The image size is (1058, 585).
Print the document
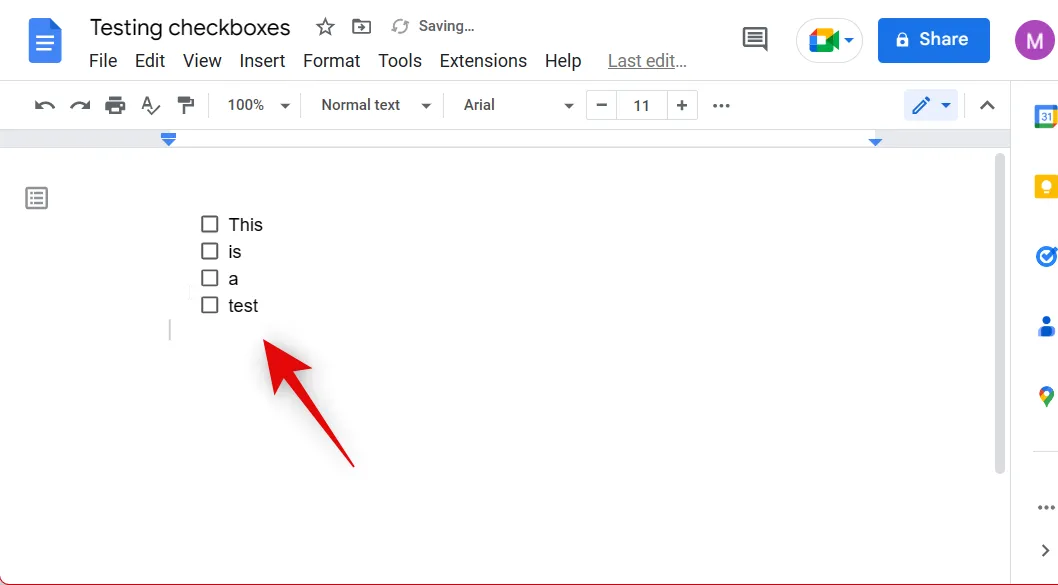115,105
